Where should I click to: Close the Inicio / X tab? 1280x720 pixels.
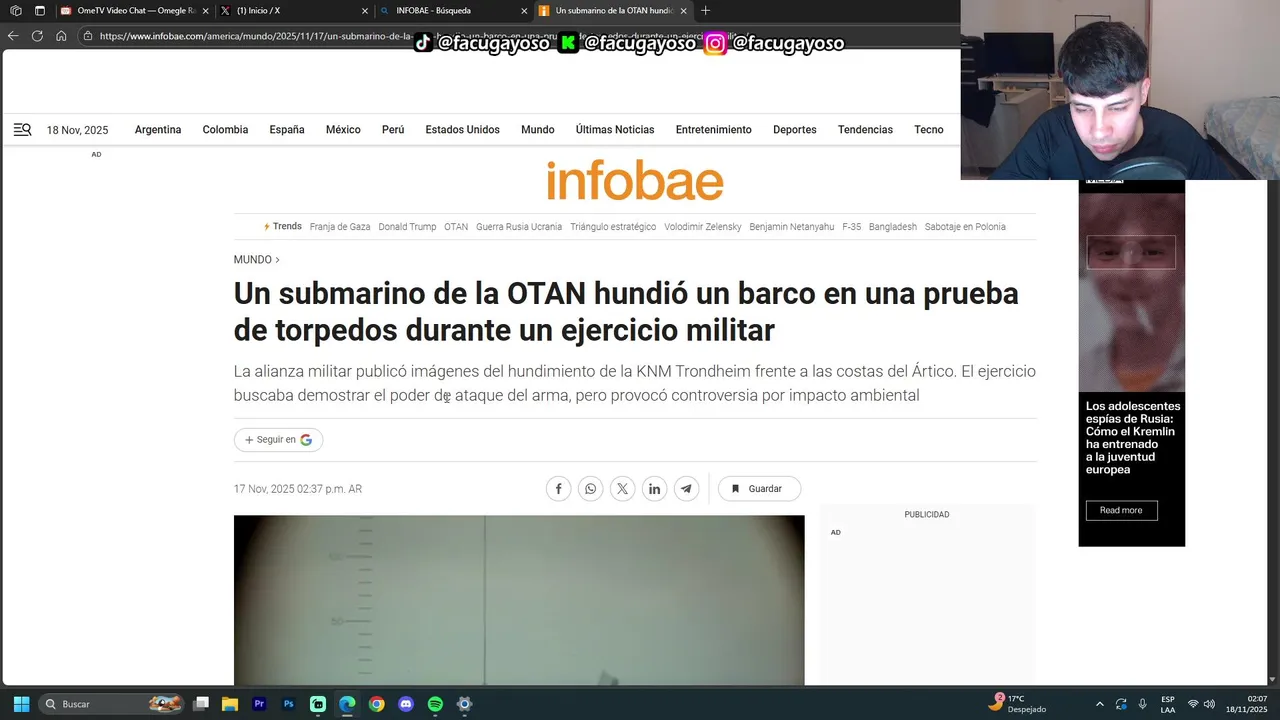click(363, 11)
